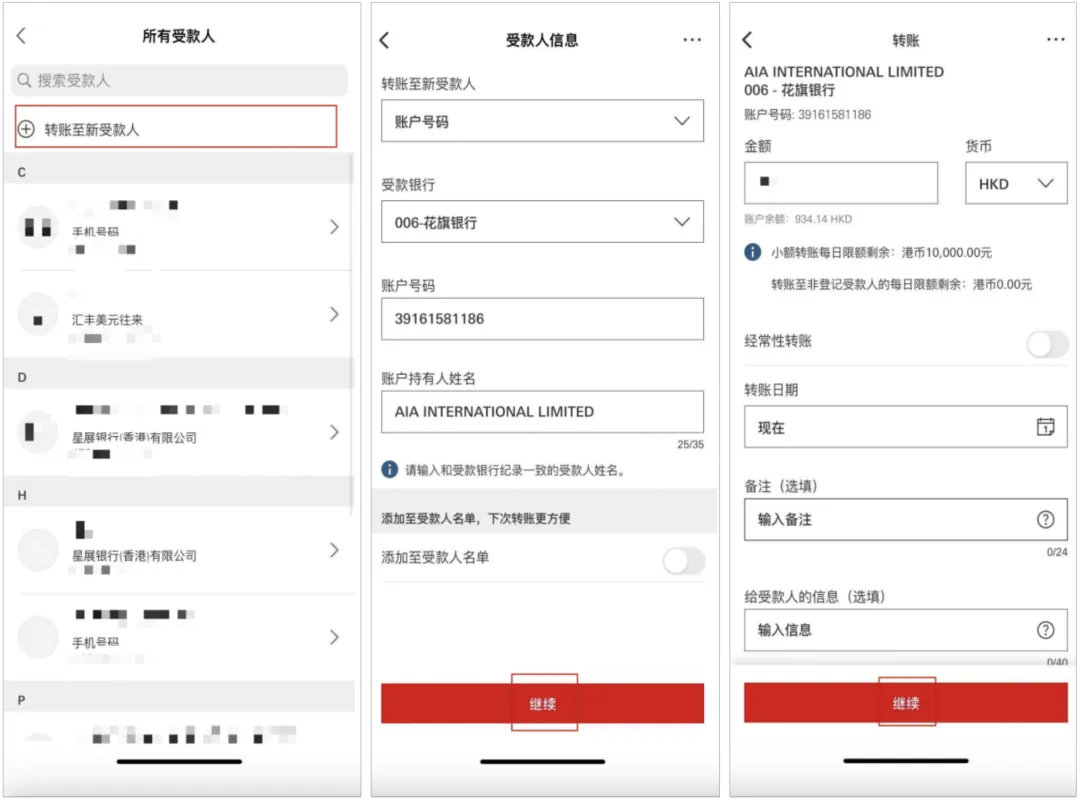The width and height of the screenshot is (1080, 800).
Task: Click the 输入备注 remarks field
Action: coord(906,520)
